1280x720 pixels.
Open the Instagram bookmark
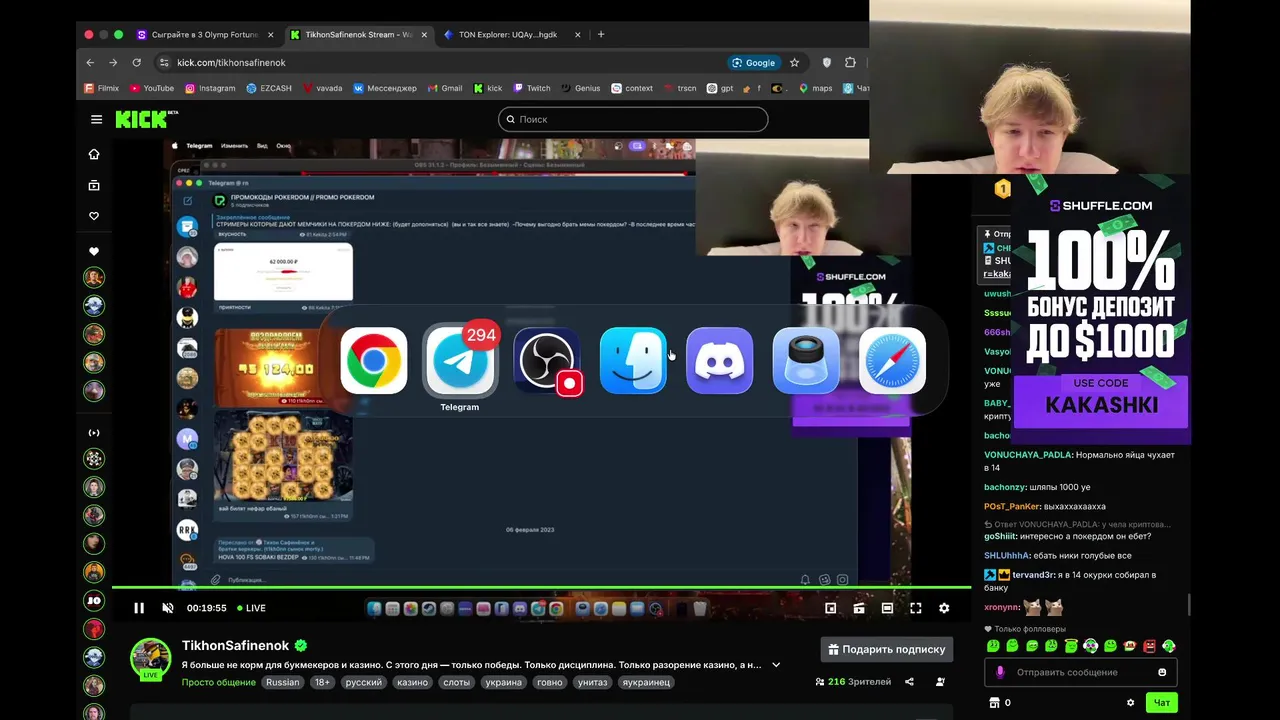coord(210,88)
